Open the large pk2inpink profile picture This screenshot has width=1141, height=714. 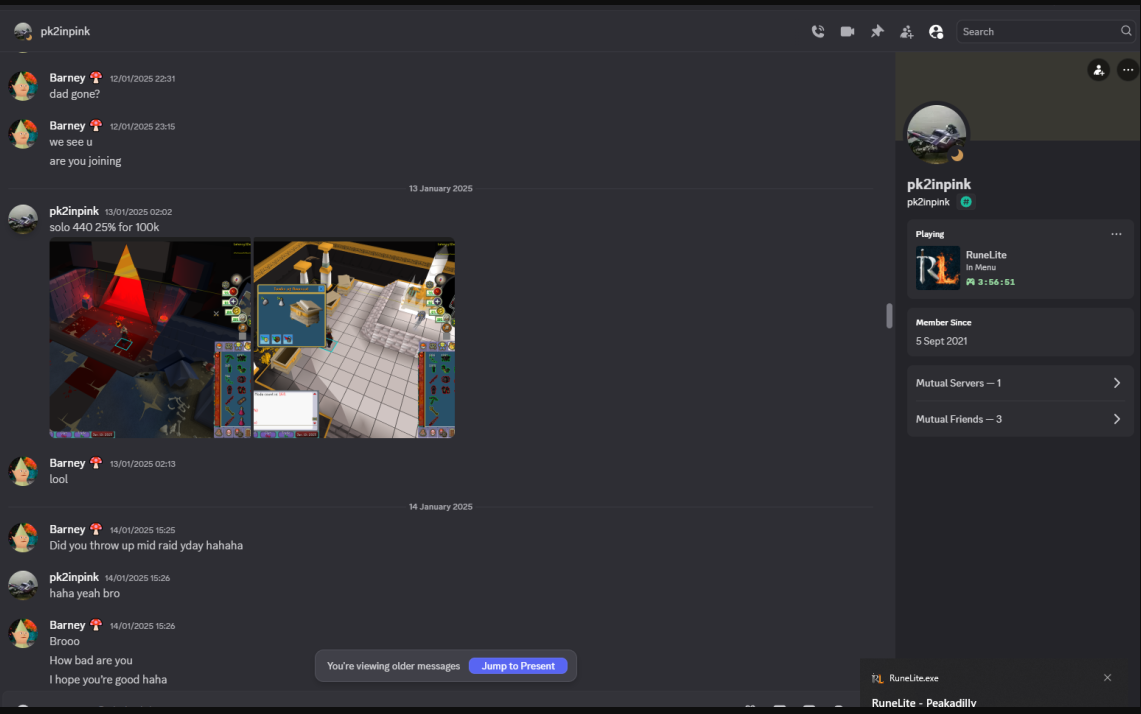click(x=936, y=134)
